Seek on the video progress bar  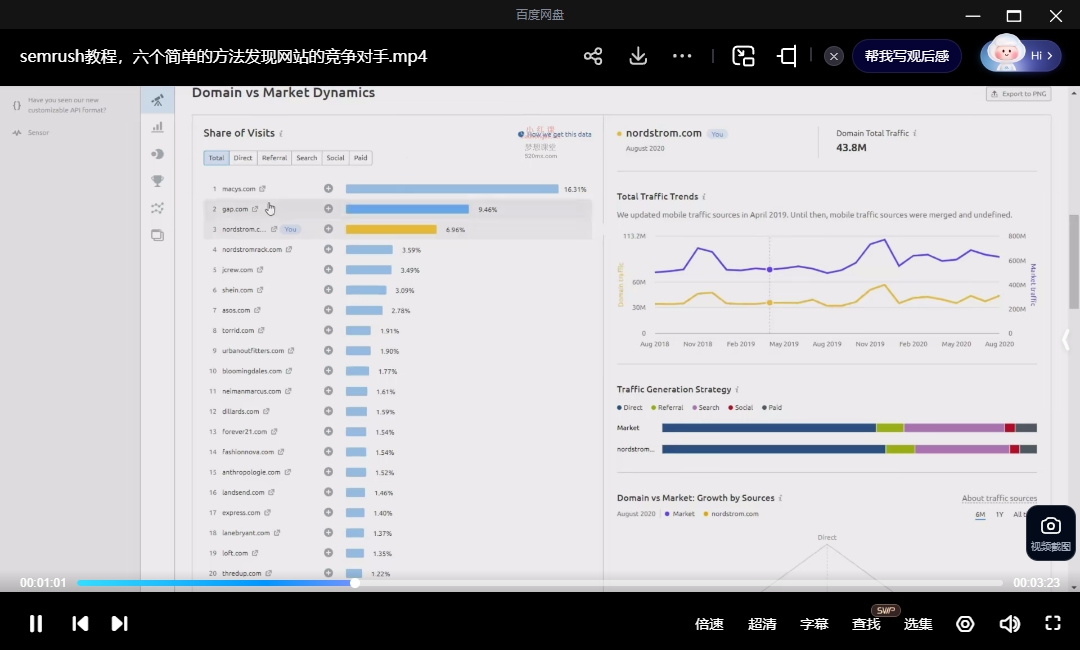(540, 583)
